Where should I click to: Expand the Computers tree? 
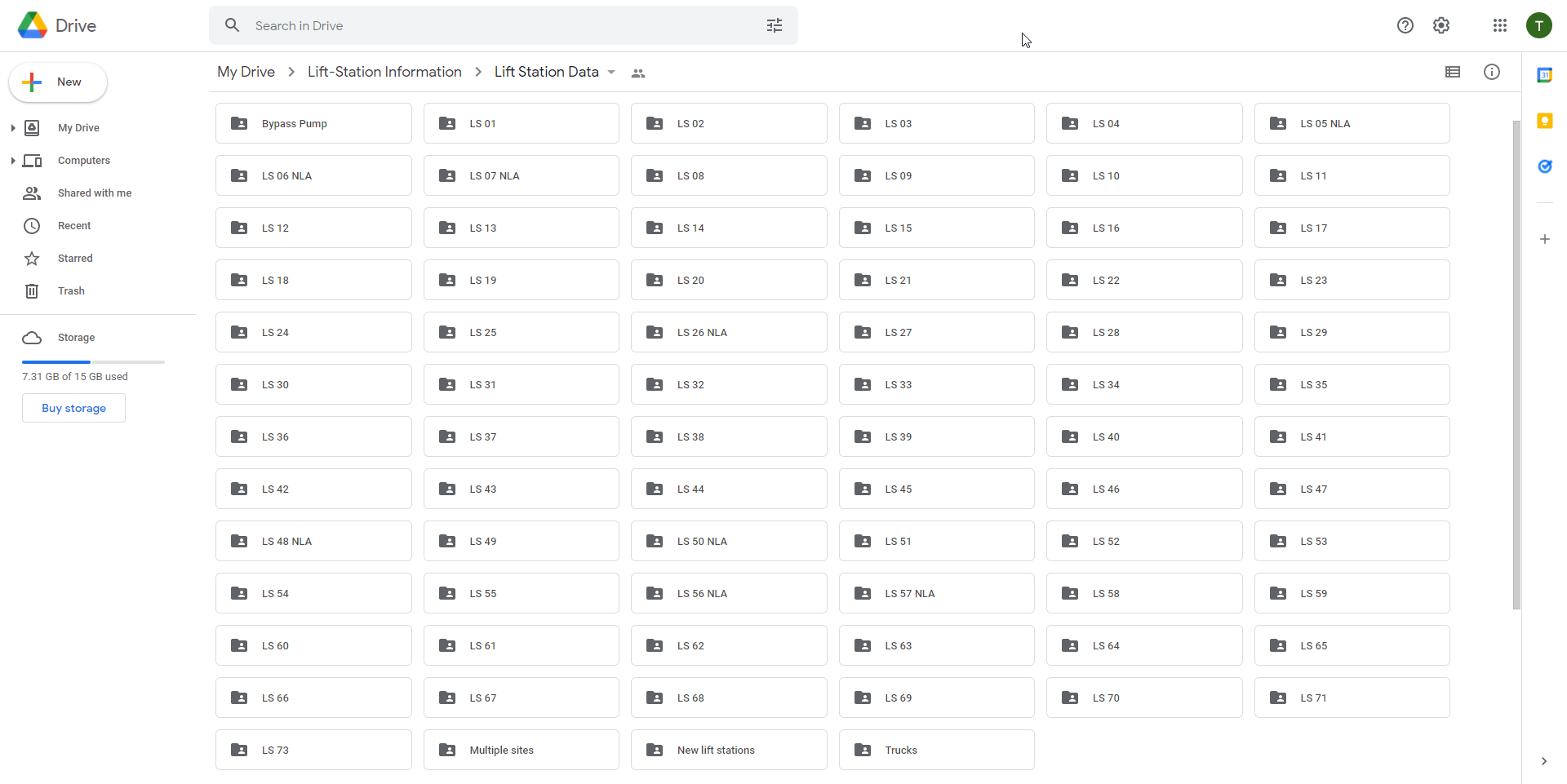tap(13, 161)
